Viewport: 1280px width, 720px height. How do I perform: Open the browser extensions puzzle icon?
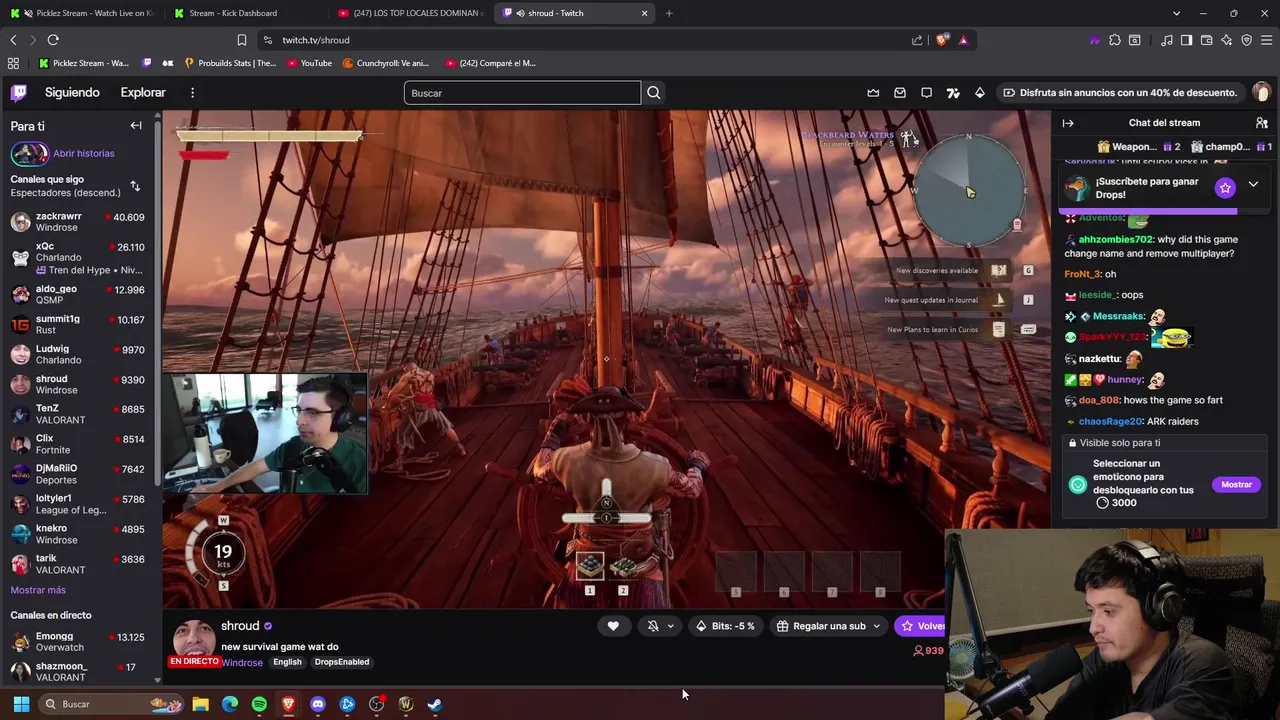click(x=1115, y=40)
